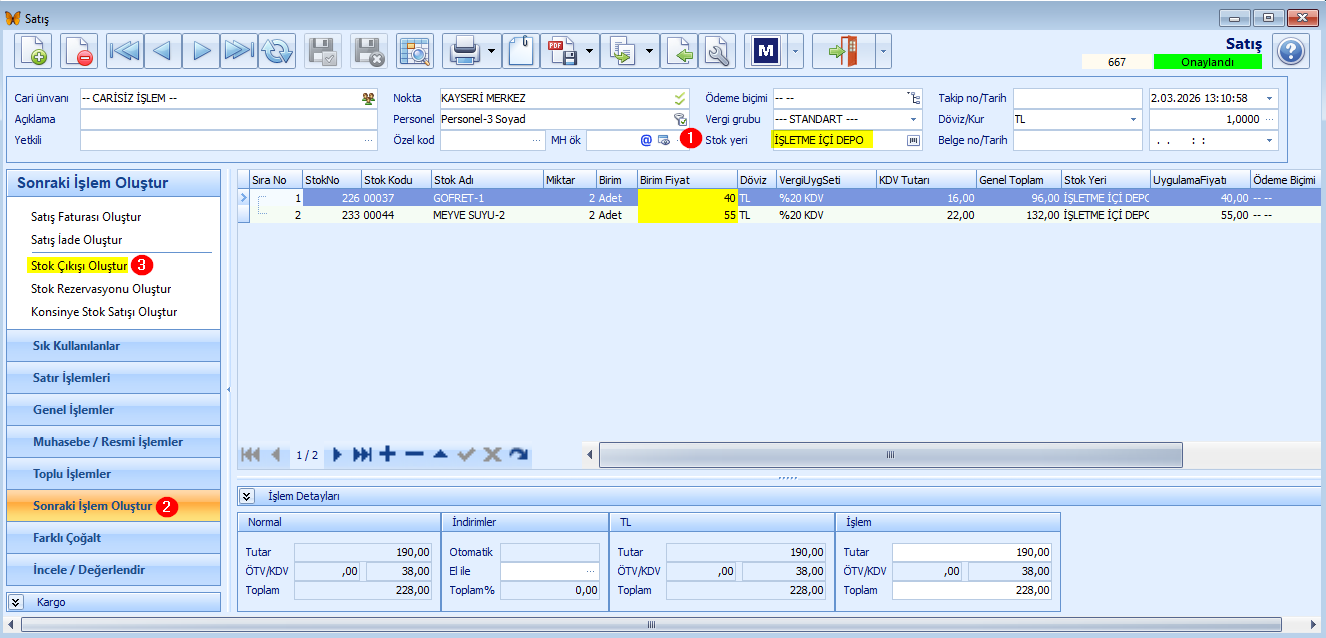Open the Genel İşlemler sidebar group
1326x638 pixels.
tap(113, 410)
